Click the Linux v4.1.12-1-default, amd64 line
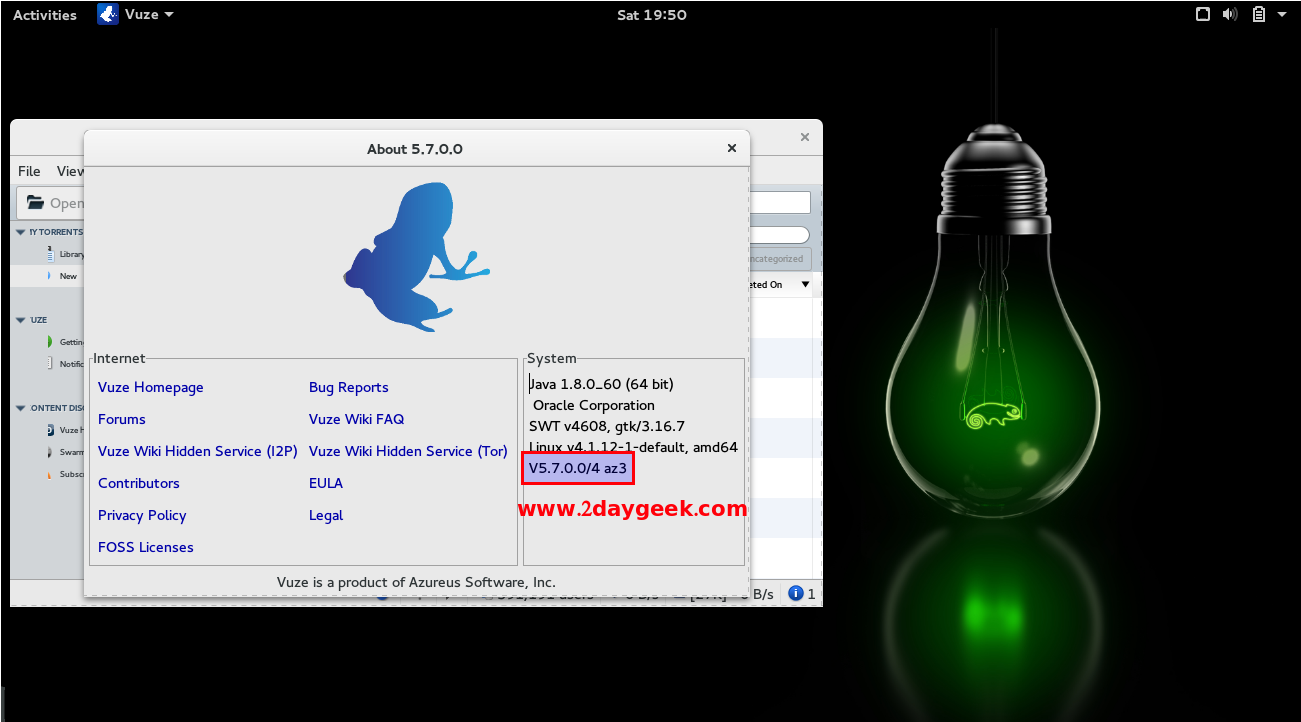This screenshot has height=722, width=1301. pos(633,447)
